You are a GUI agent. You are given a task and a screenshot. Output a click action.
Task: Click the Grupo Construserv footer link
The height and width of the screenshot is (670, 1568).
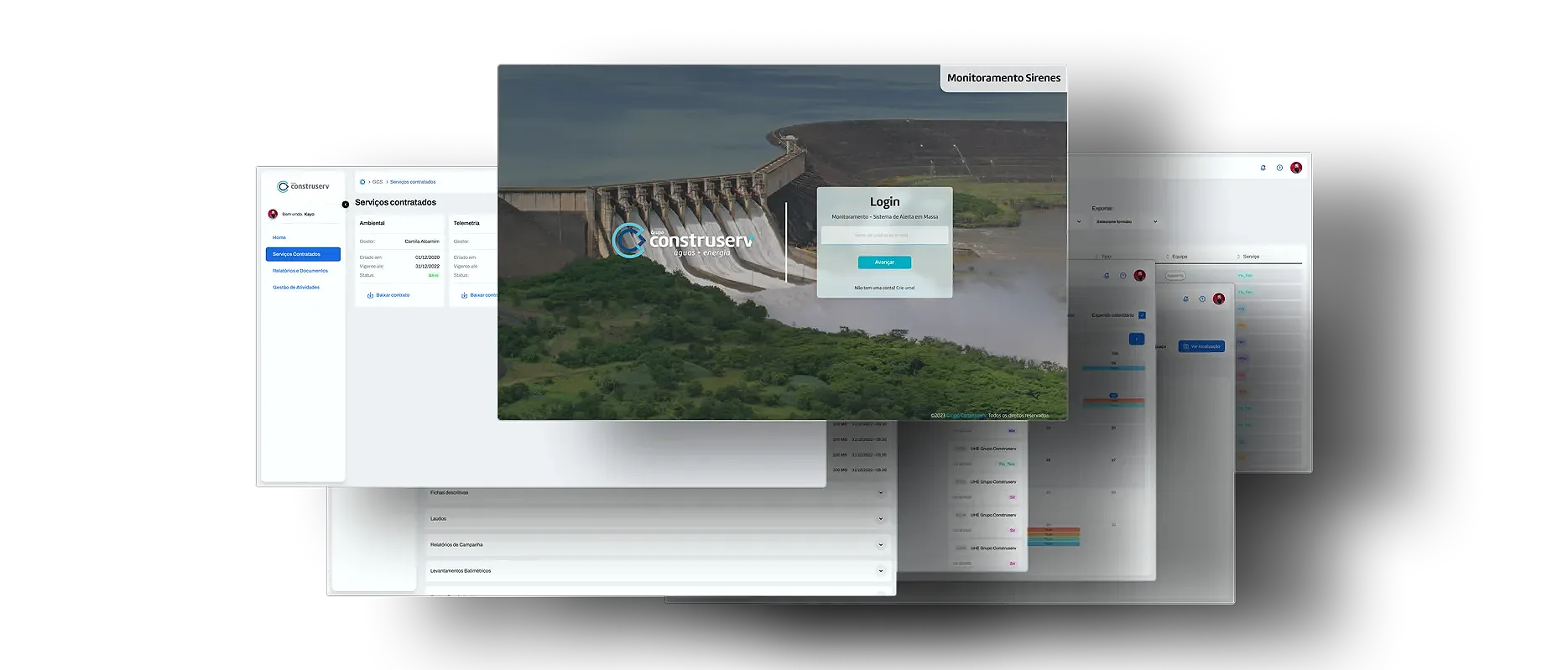pyautogui.click(x=966, y=415)
